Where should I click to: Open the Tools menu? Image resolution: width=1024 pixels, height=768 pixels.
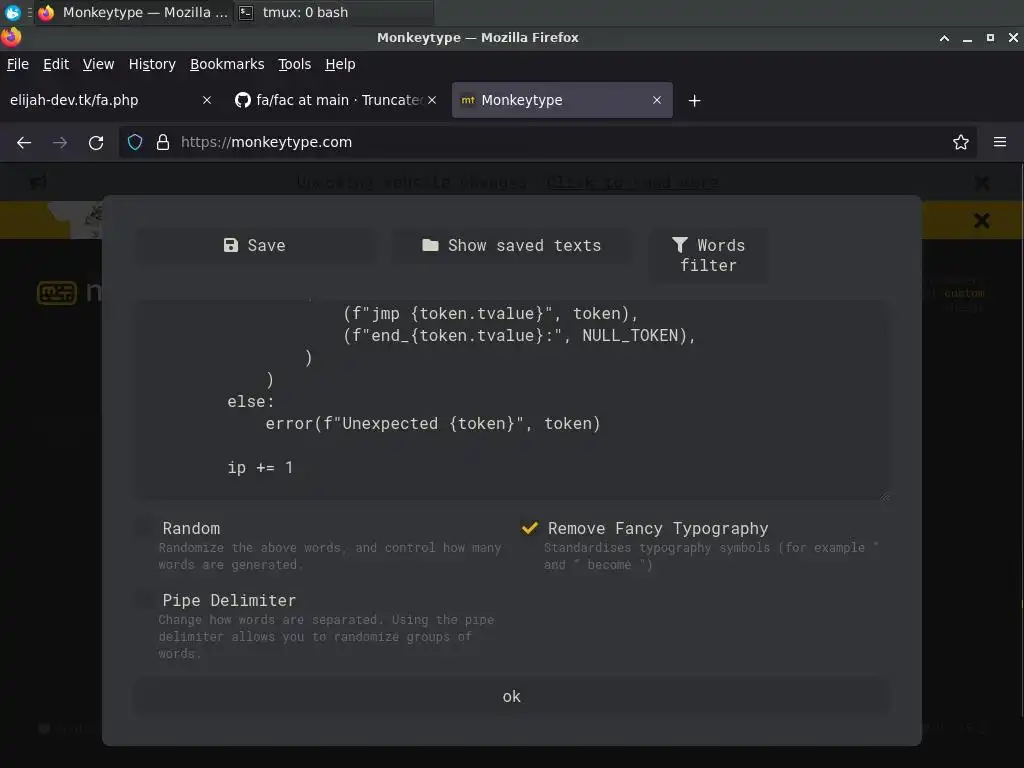pos(295,64)
